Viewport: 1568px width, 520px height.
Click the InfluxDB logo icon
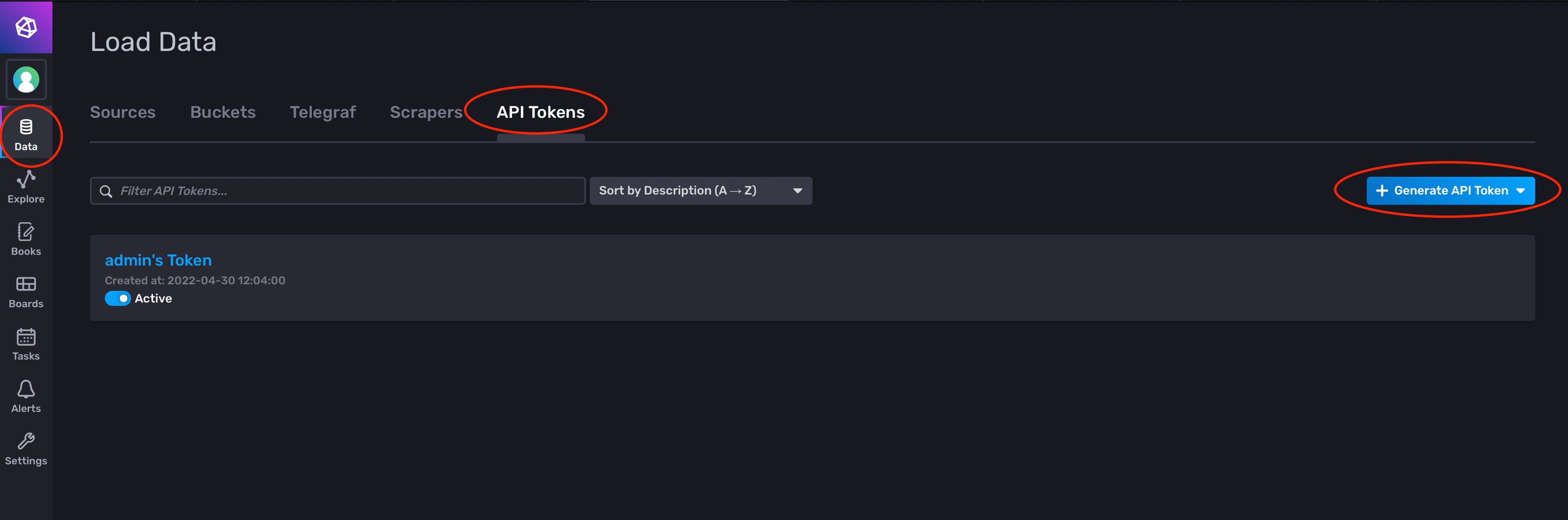click(x=26, y=28)
